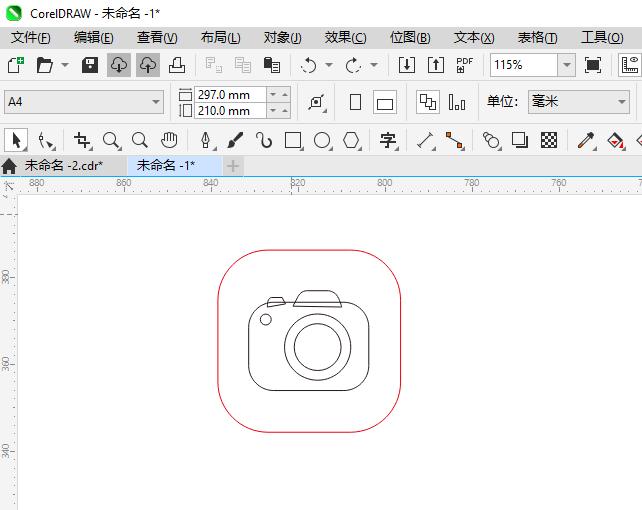Screen dimensions: 642x510
Task: Select the Connector tool
Action: (455, 140)
